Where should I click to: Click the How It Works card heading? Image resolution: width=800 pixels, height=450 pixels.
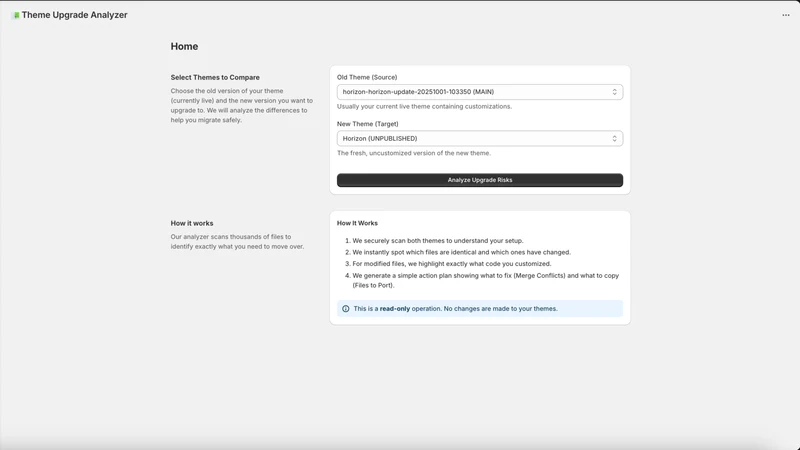357,223
